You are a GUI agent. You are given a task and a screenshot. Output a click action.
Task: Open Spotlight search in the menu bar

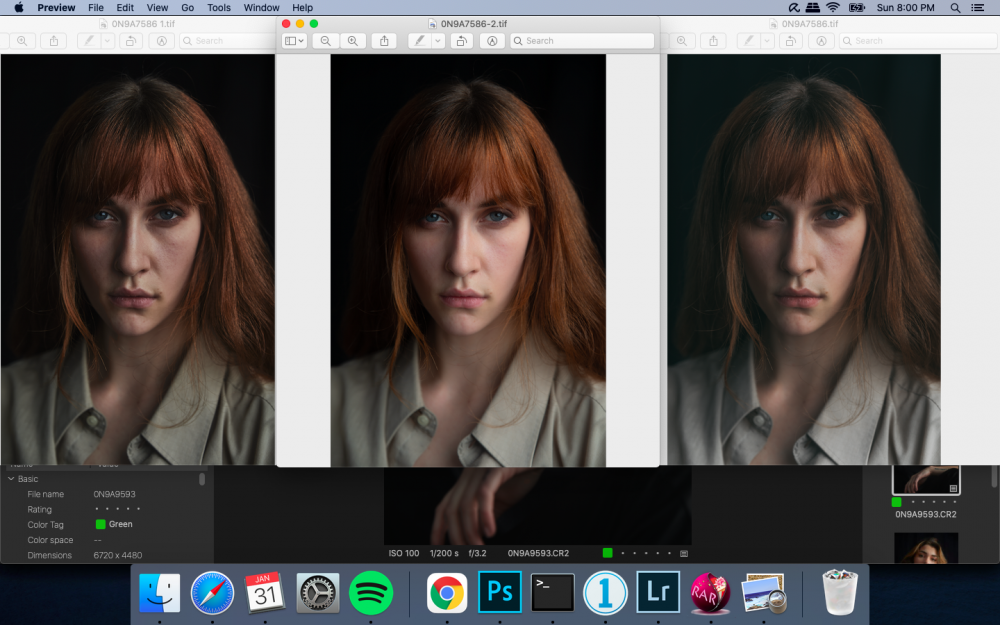[954, 7]
